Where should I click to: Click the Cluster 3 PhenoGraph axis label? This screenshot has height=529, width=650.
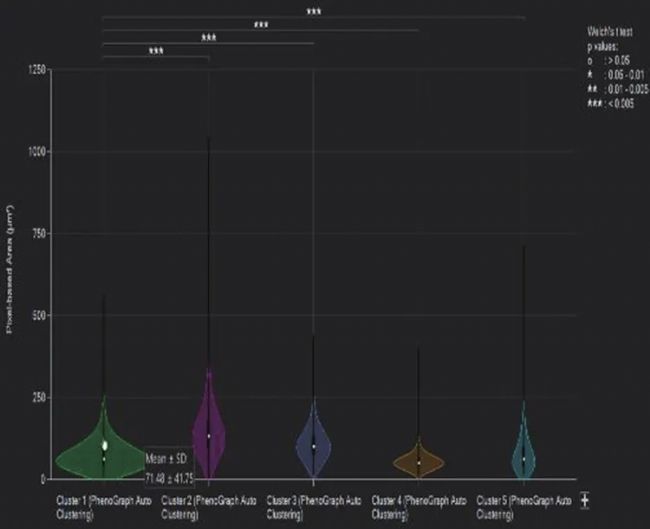coord(313,505)
